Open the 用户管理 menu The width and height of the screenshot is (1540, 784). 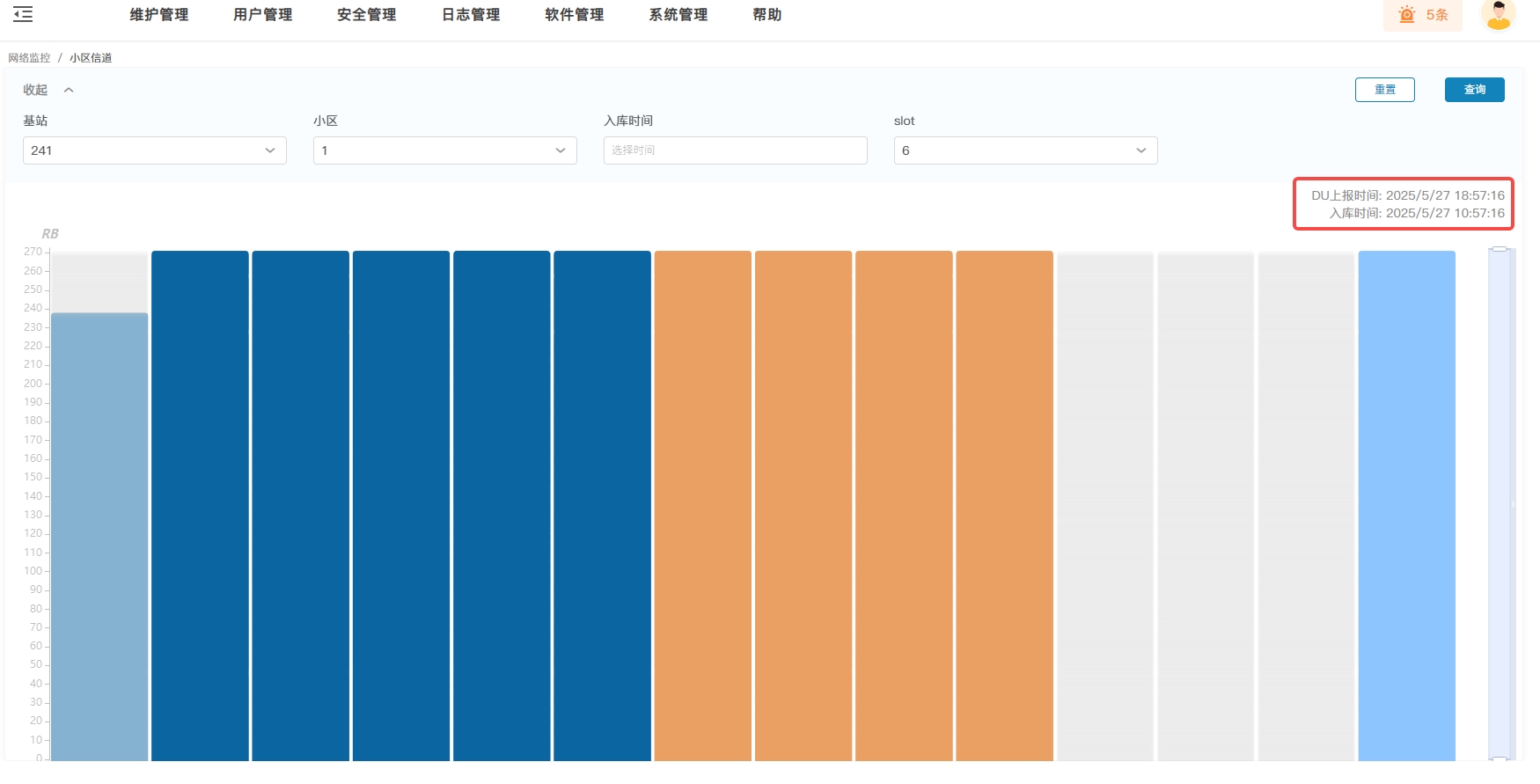coord(263,15)
